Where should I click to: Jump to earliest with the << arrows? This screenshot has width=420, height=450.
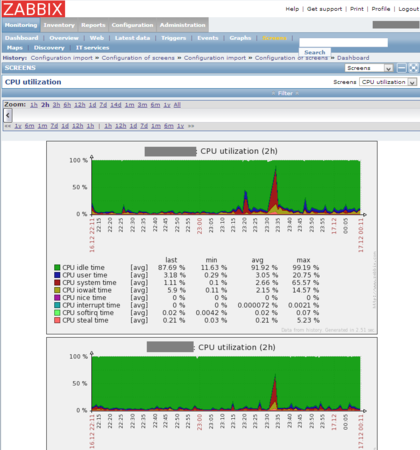pos(7,126)
